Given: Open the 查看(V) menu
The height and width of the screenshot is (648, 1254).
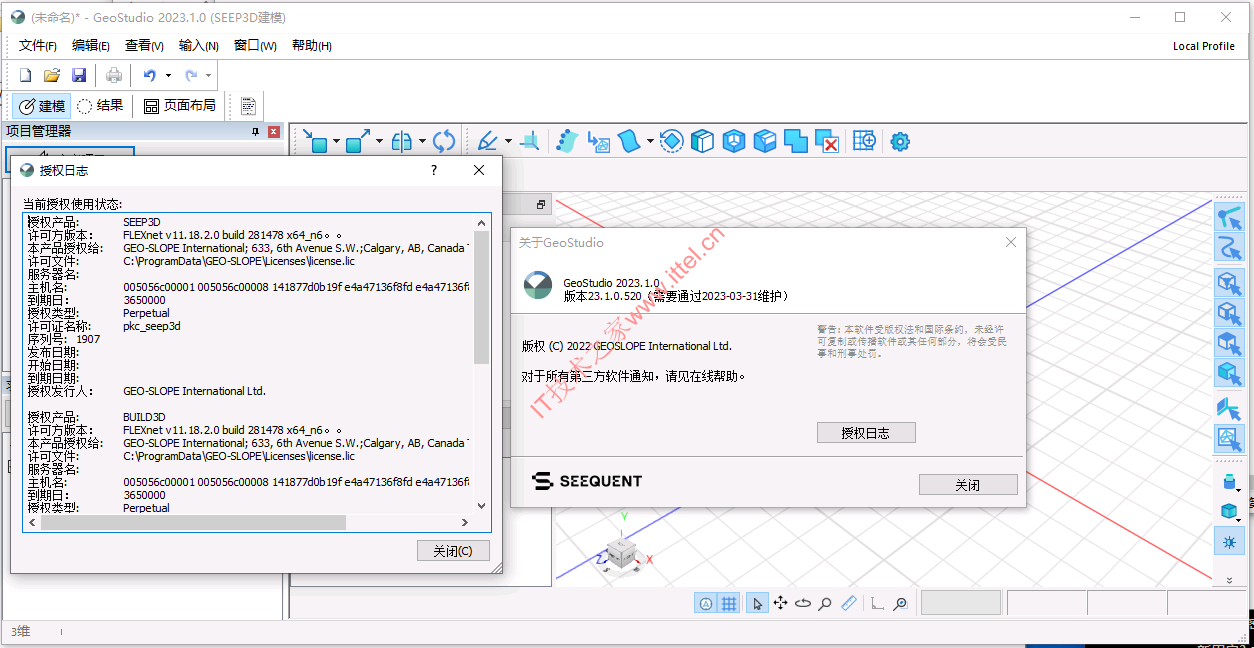Looking at the screenshot, I should click(x=144, y=45).
